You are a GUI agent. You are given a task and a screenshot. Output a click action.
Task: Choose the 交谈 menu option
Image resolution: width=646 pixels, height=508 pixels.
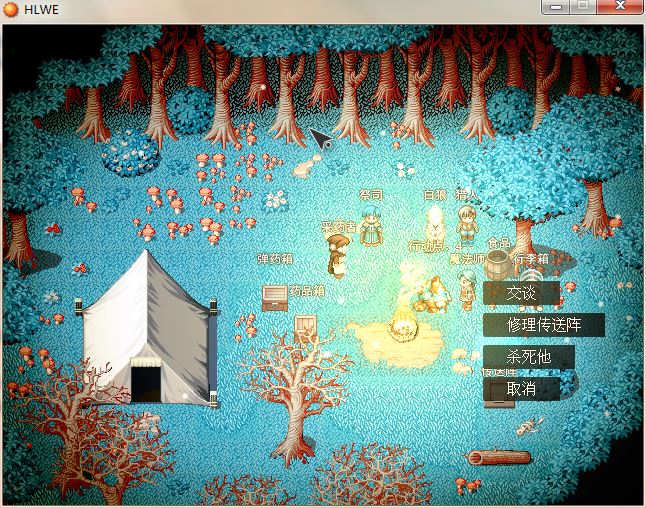coord(521,293)
